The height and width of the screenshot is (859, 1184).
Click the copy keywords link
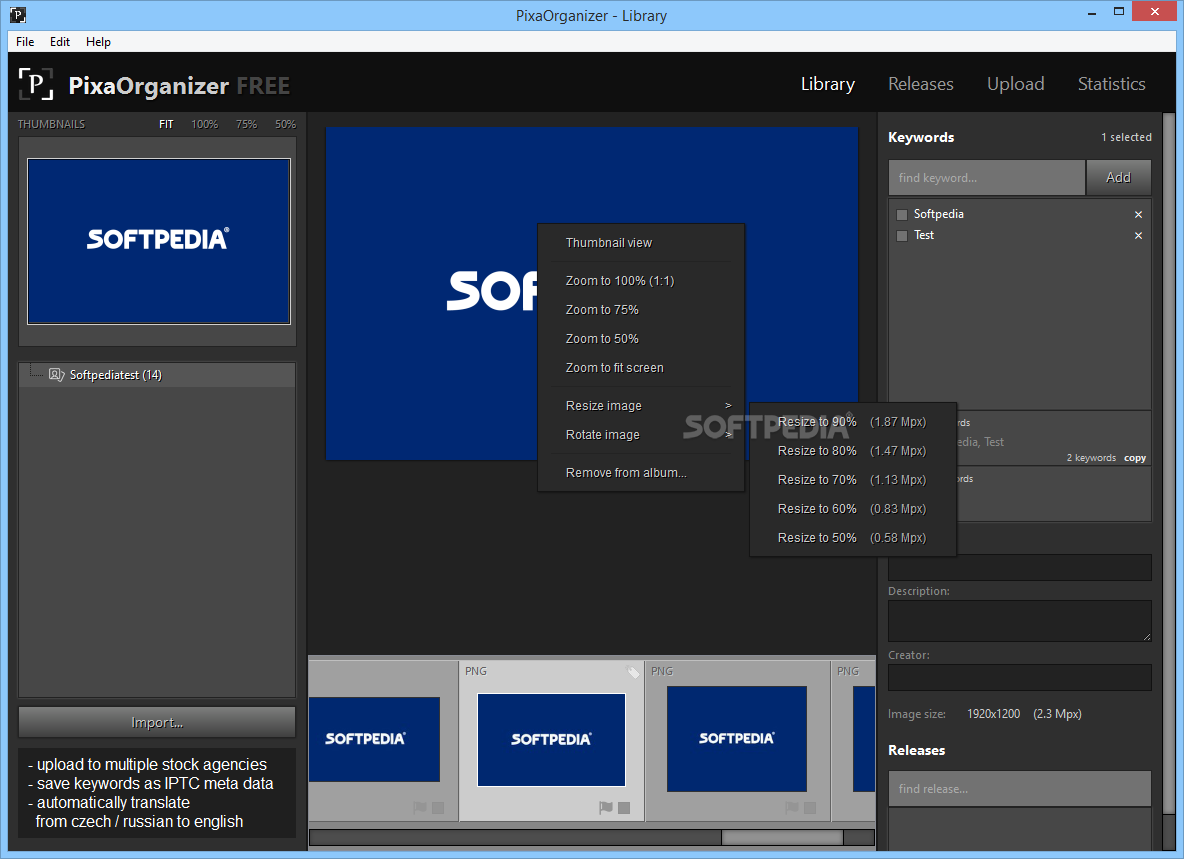[1135, 458]
